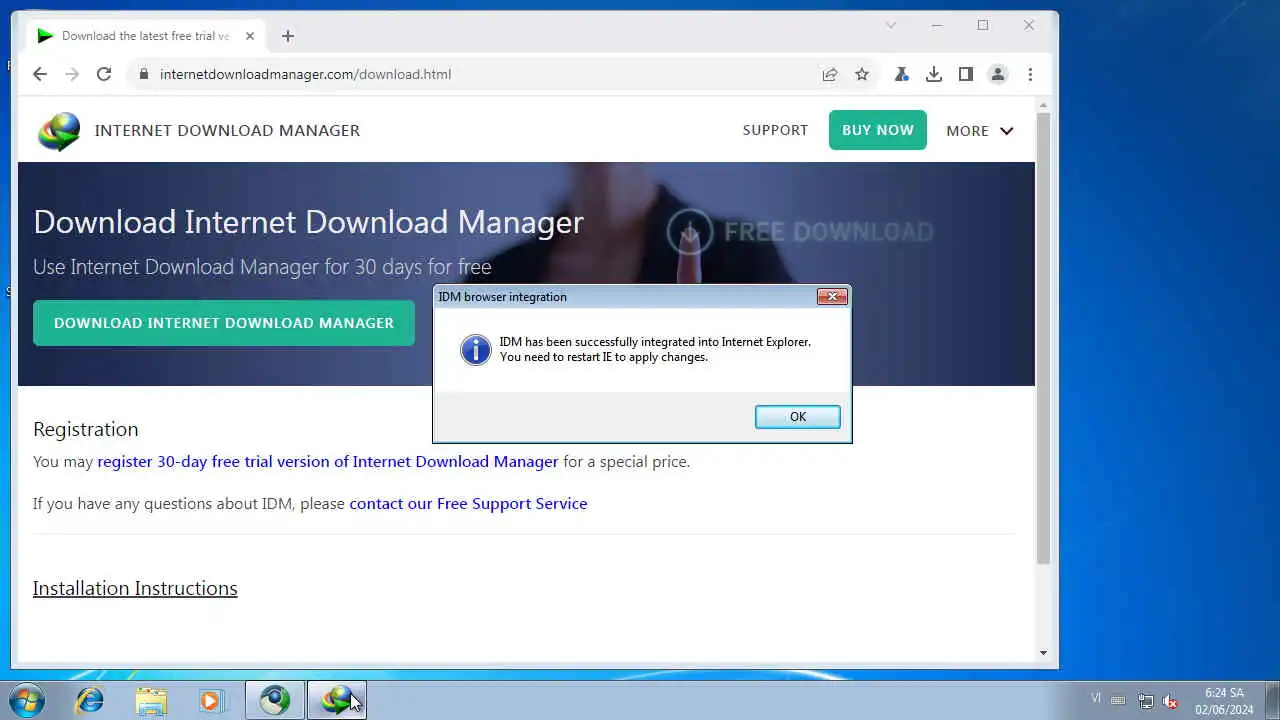Screen dimensions: 1280x720
Task: Select the Download the latest free trial tab
Action: coord(146,36)
